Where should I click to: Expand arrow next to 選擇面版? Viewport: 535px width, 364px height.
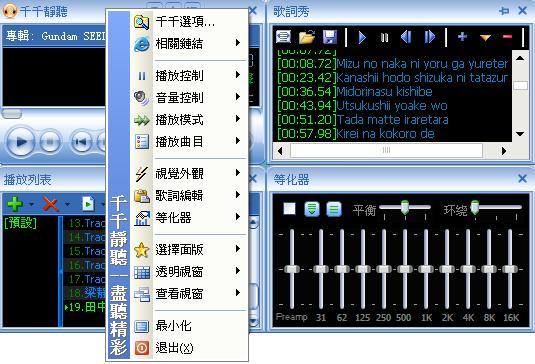pos(238,249)
